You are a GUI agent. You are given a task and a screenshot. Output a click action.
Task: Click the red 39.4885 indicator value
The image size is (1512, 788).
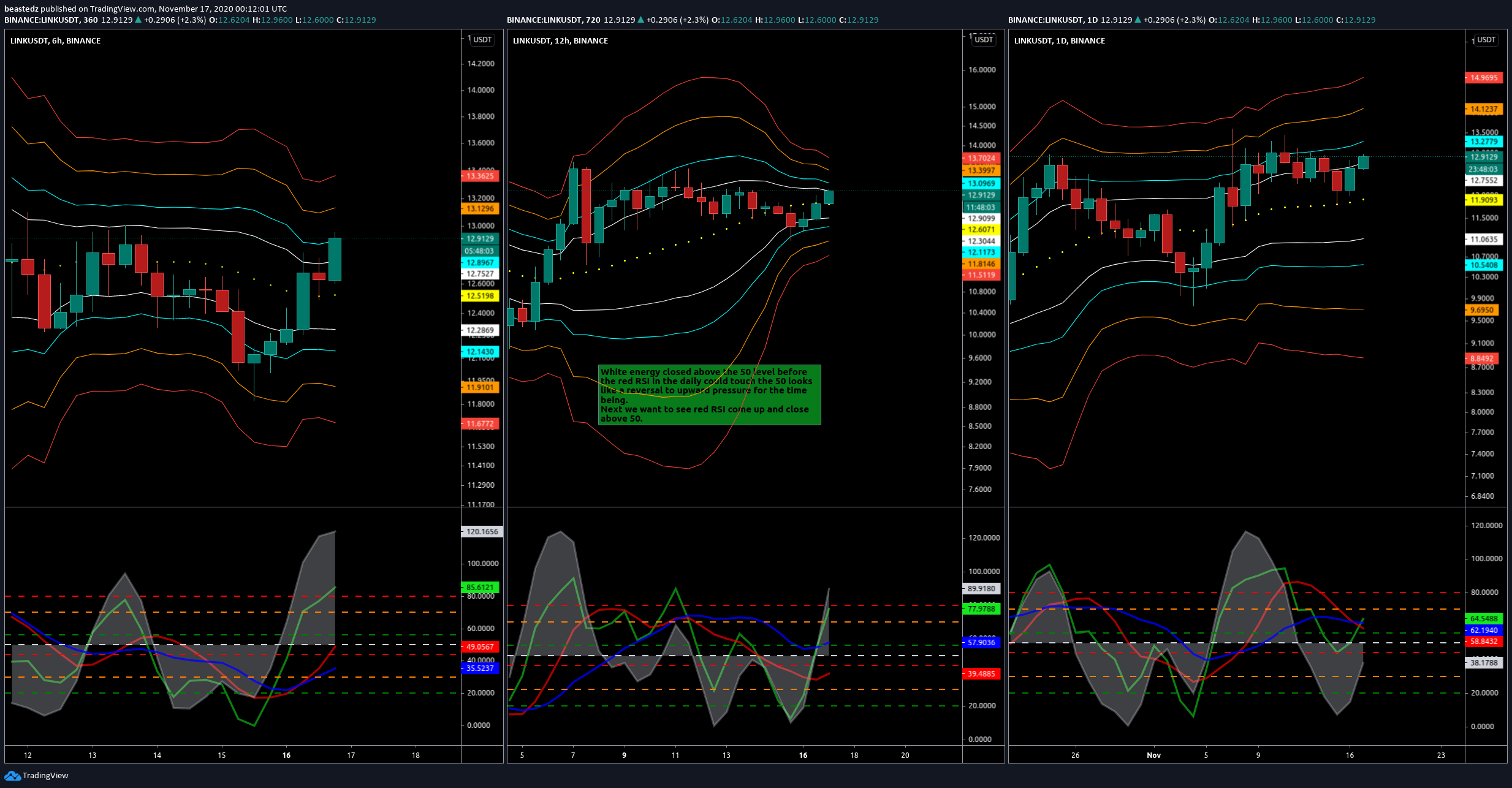pyautogui.click(x=981, y=673)
